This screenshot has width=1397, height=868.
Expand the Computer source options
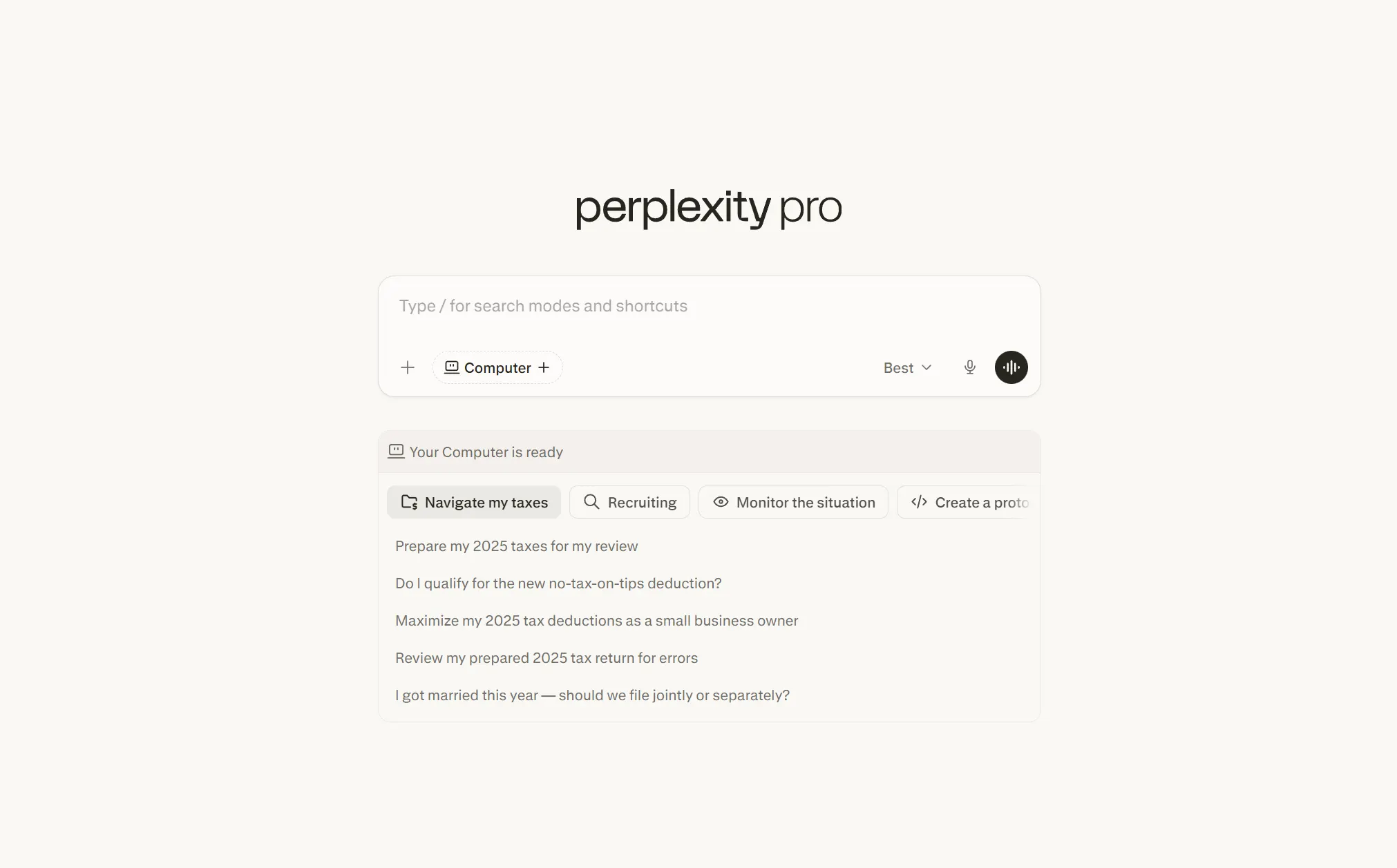click(x=545, y=367)
